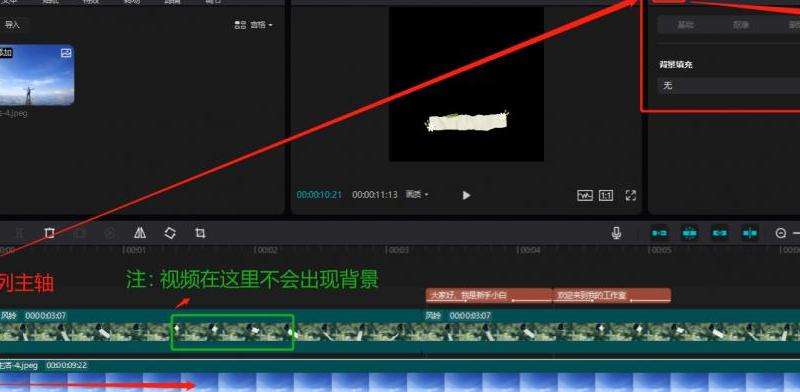Viewport: 800px width, 392px height.
Task: Select the crop tool icon
Action: (x=200, y=233)
